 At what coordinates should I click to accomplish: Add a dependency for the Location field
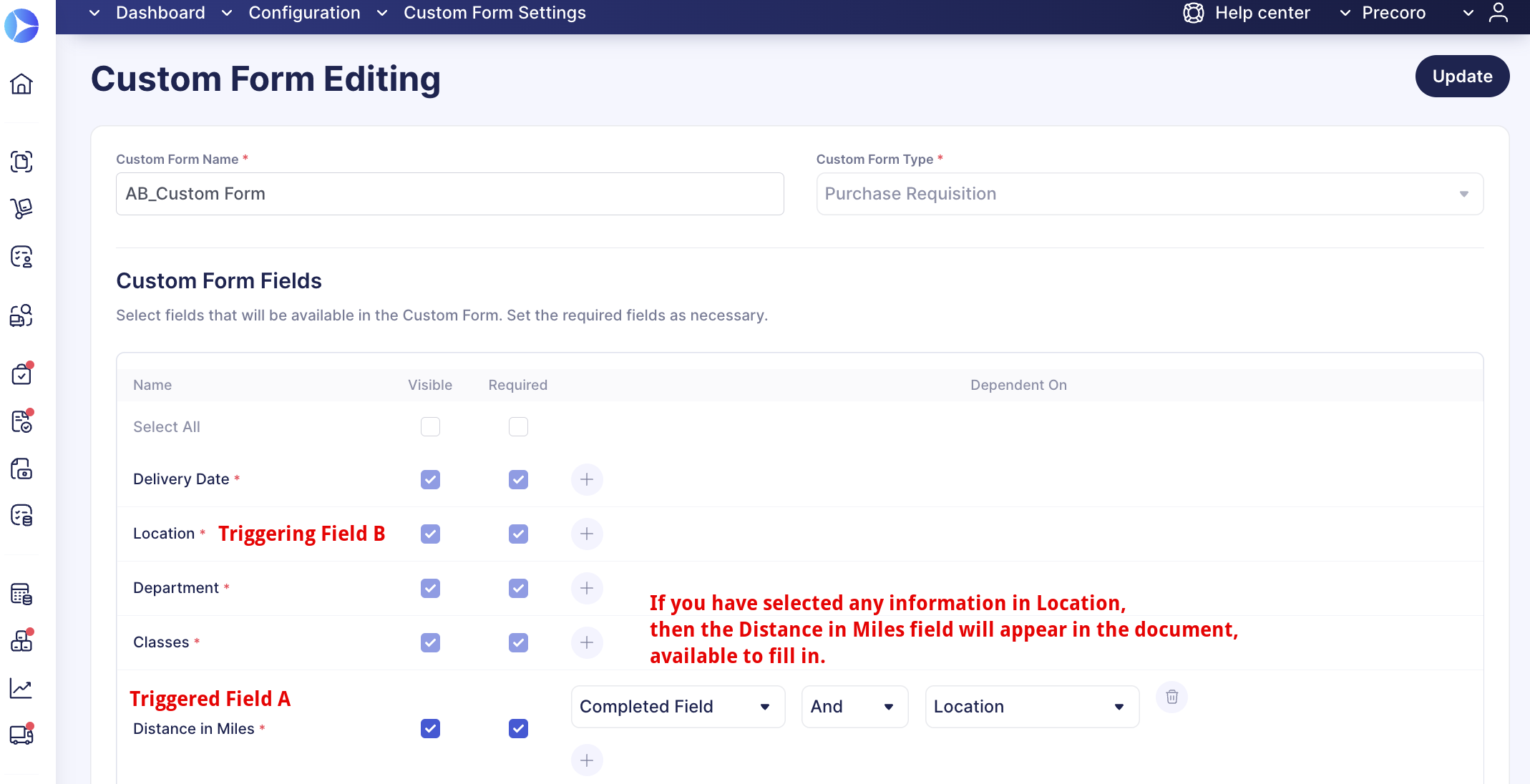(587, 534)
